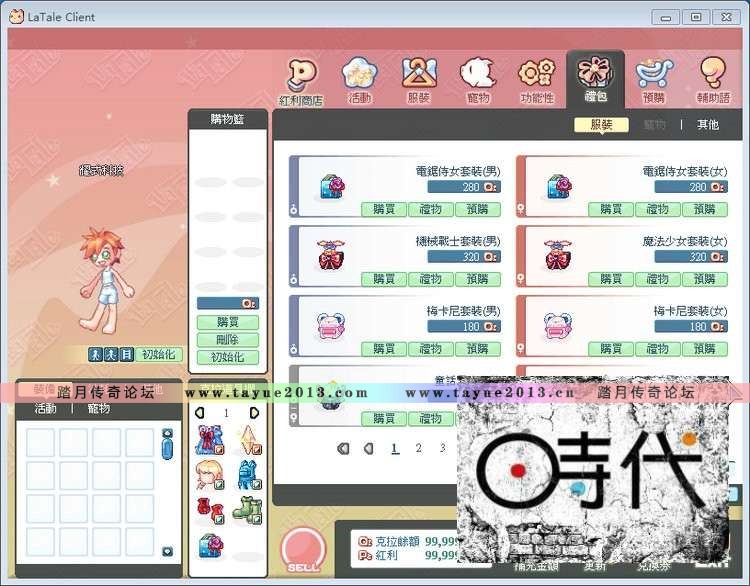Image resolution: width=750 pixels, height=586 pixels.
Task: Click the 梅卡尼套裝(女) pink bear thumbnail
Action: (558, 326)
